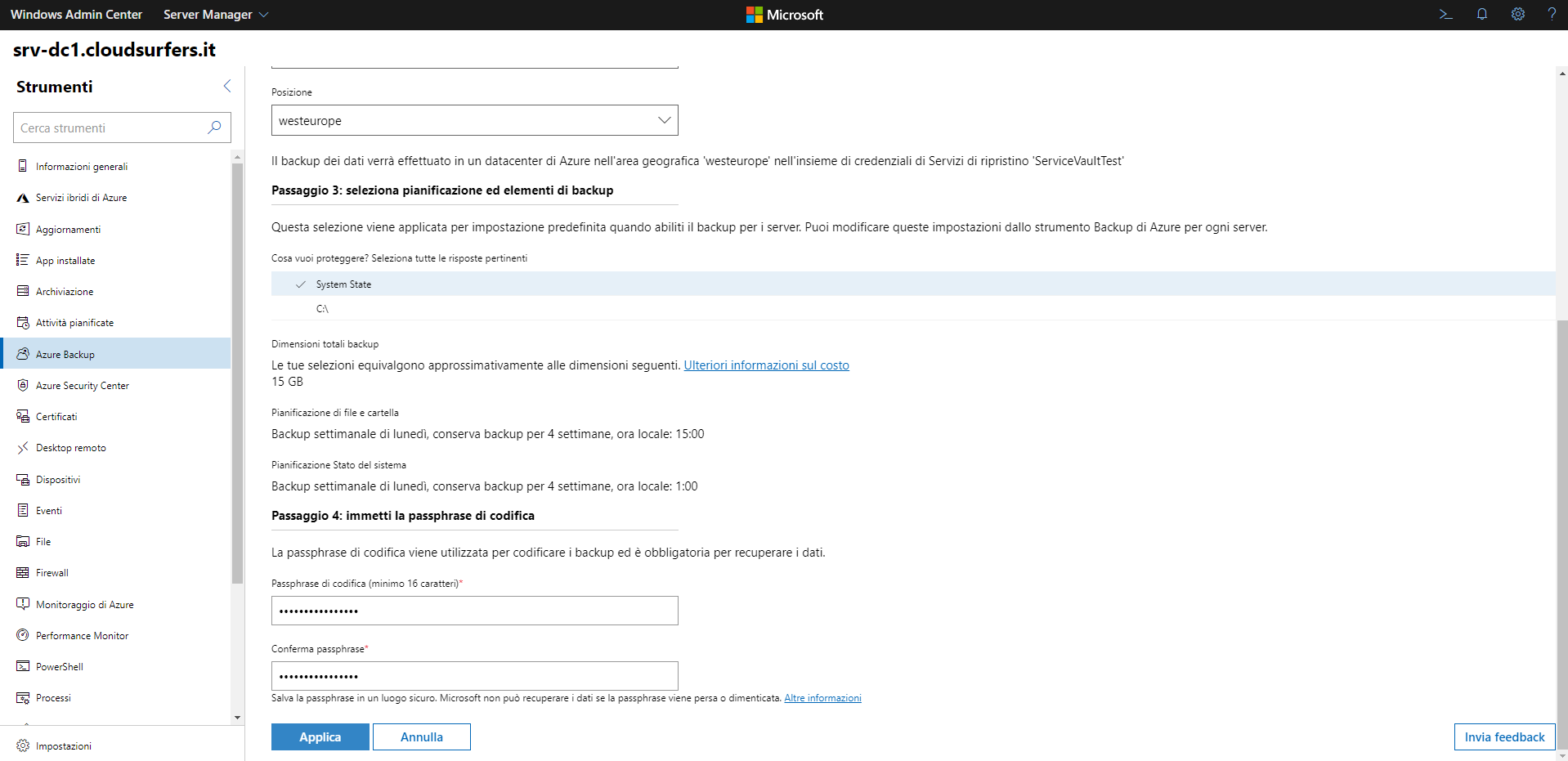Click the Firewall icon
The width and height of the screenshot is (1568, 761).
[23, 573]
